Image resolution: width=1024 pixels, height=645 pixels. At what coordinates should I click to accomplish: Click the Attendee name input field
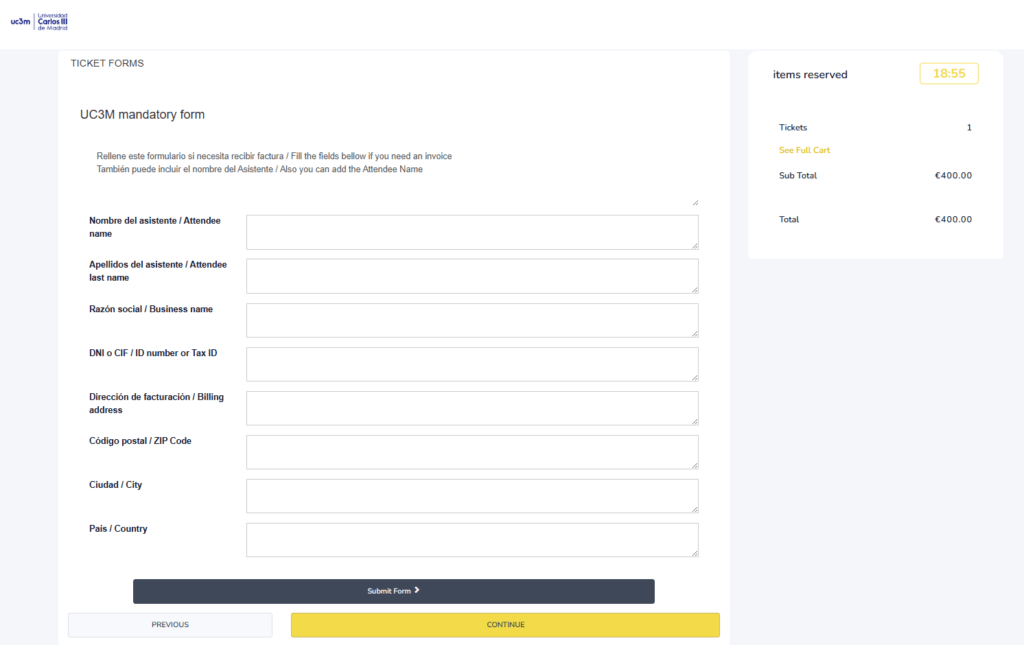tap(471, 232)
